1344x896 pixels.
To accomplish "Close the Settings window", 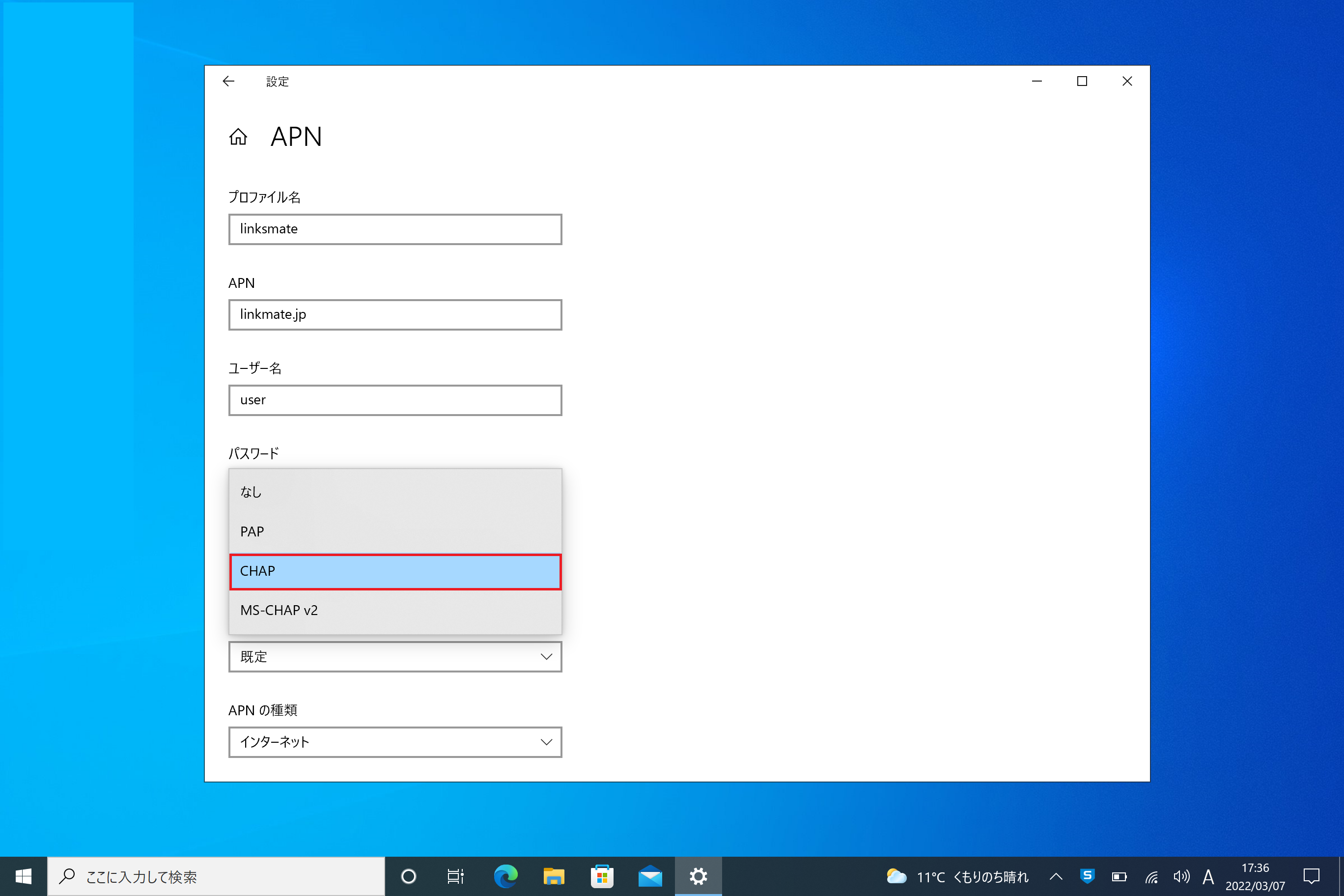I will tap(1127, 81).
